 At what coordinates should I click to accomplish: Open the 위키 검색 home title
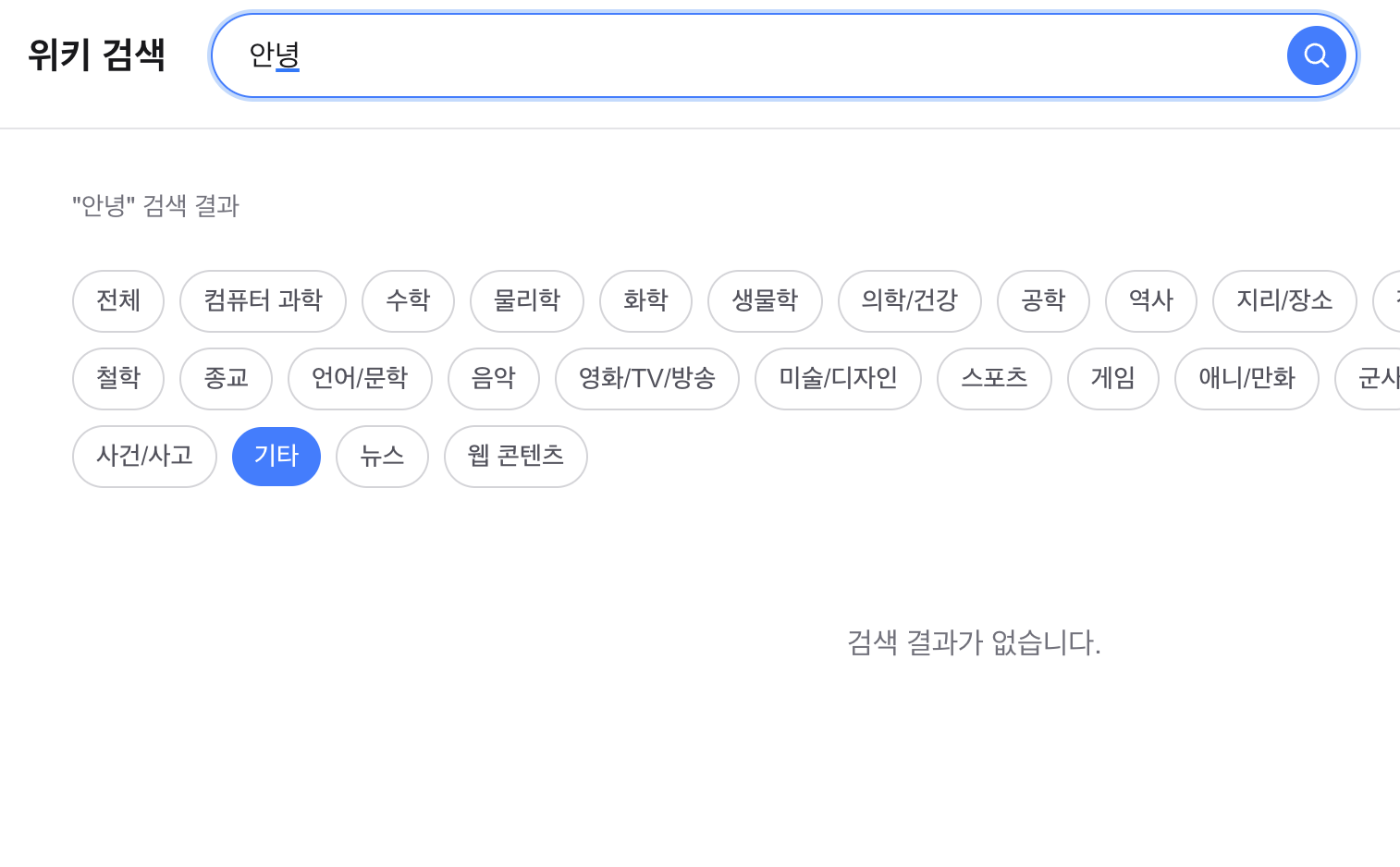point(96,55)
